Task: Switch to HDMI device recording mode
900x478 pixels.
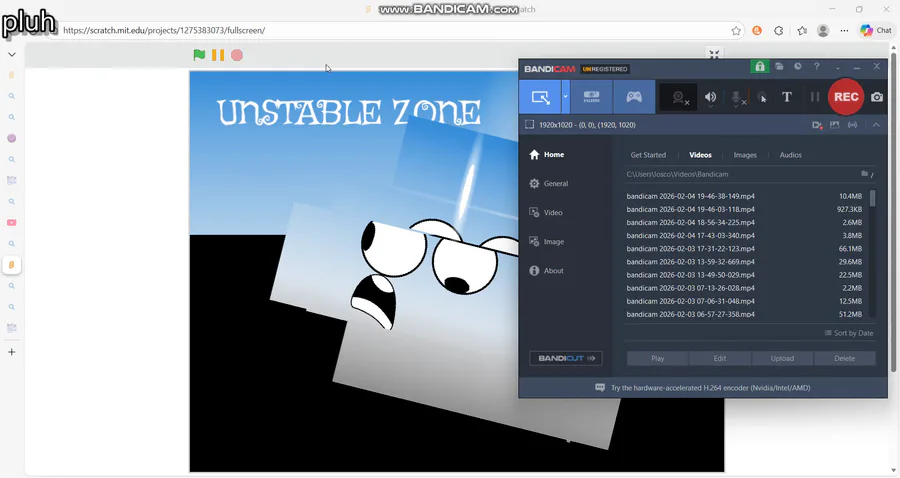Action: pyautogui.click(x=591, y=97)
